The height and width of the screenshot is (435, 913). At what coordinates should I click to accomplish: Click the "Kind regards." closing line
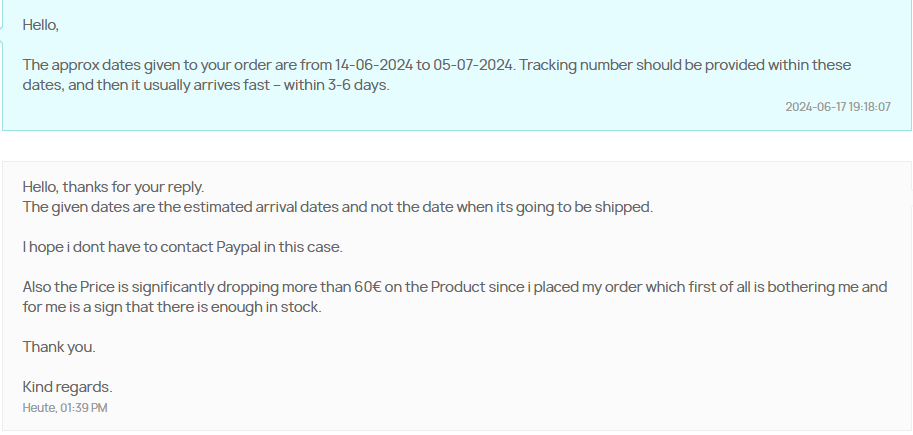tap(67, 387)
